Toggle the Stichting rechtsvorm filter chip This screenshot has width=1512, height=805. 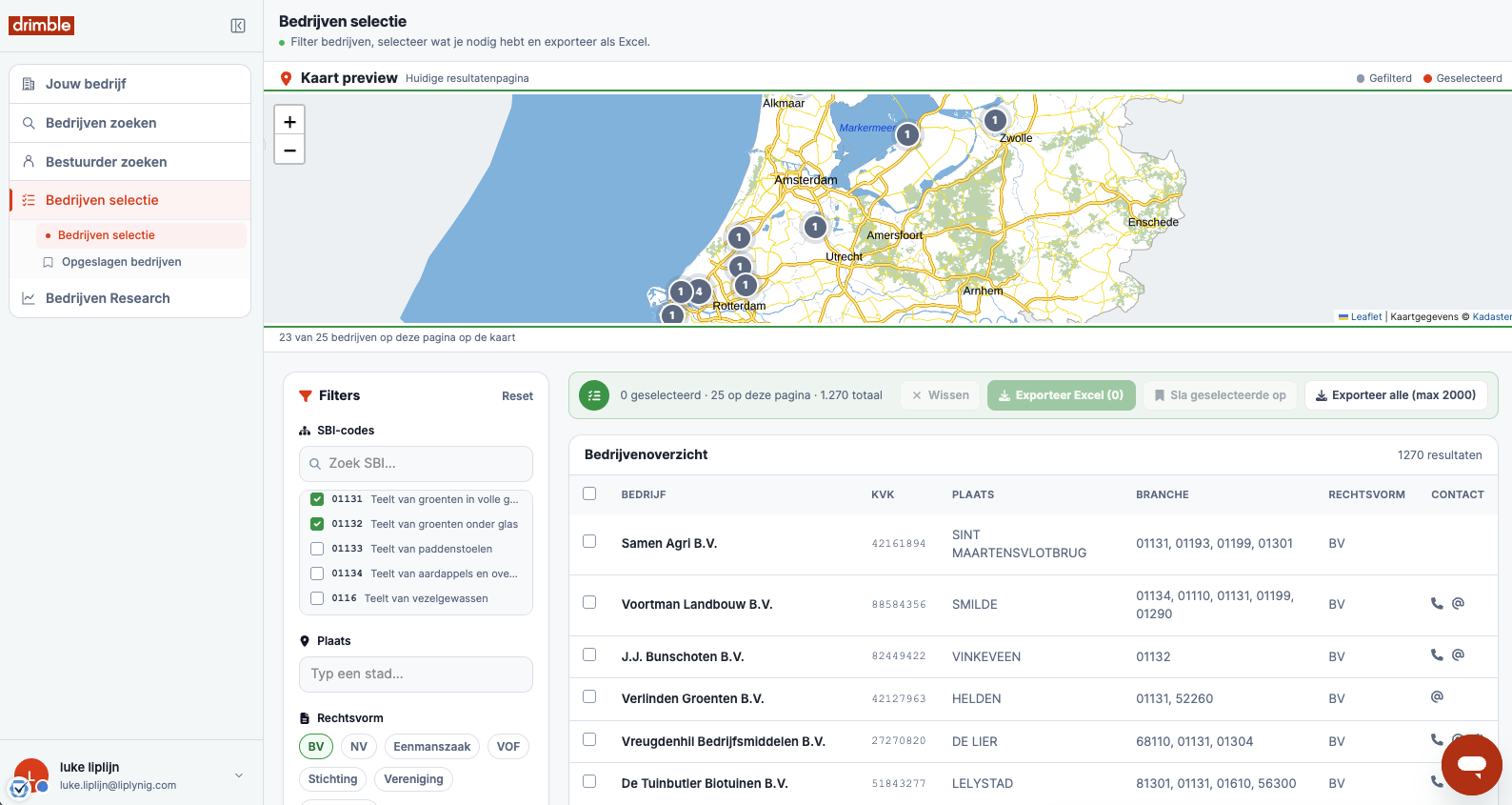click(x=333, y=779)
